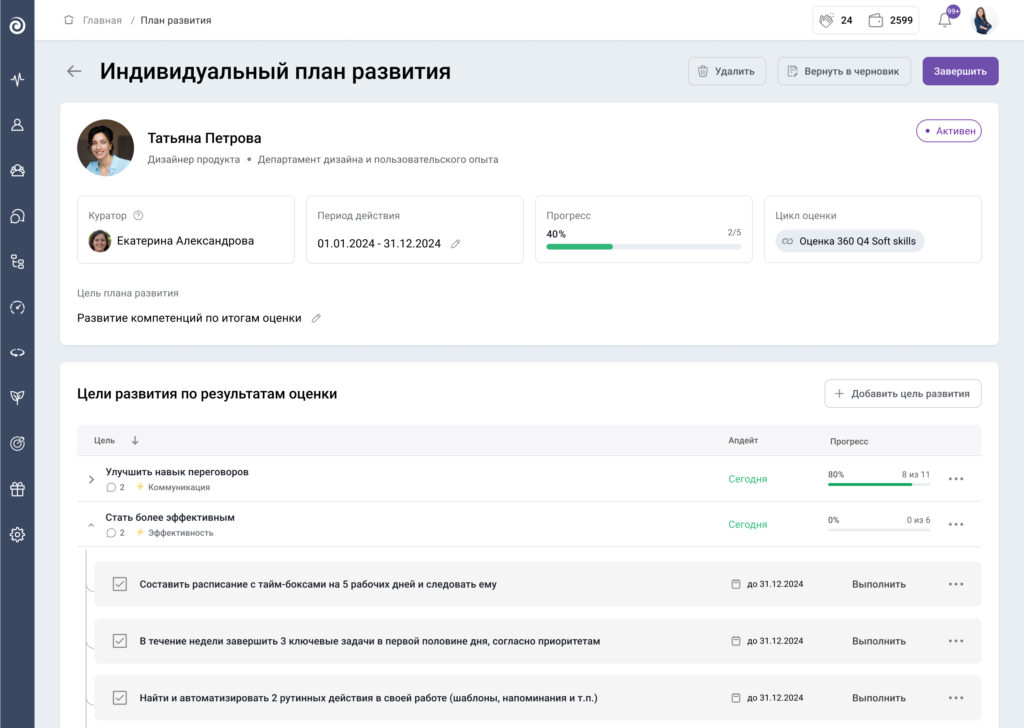The width and height of the screenshot is (1024, 728).
Task: Select the employee profile icon in sidebar
Action: click(17, 124)
